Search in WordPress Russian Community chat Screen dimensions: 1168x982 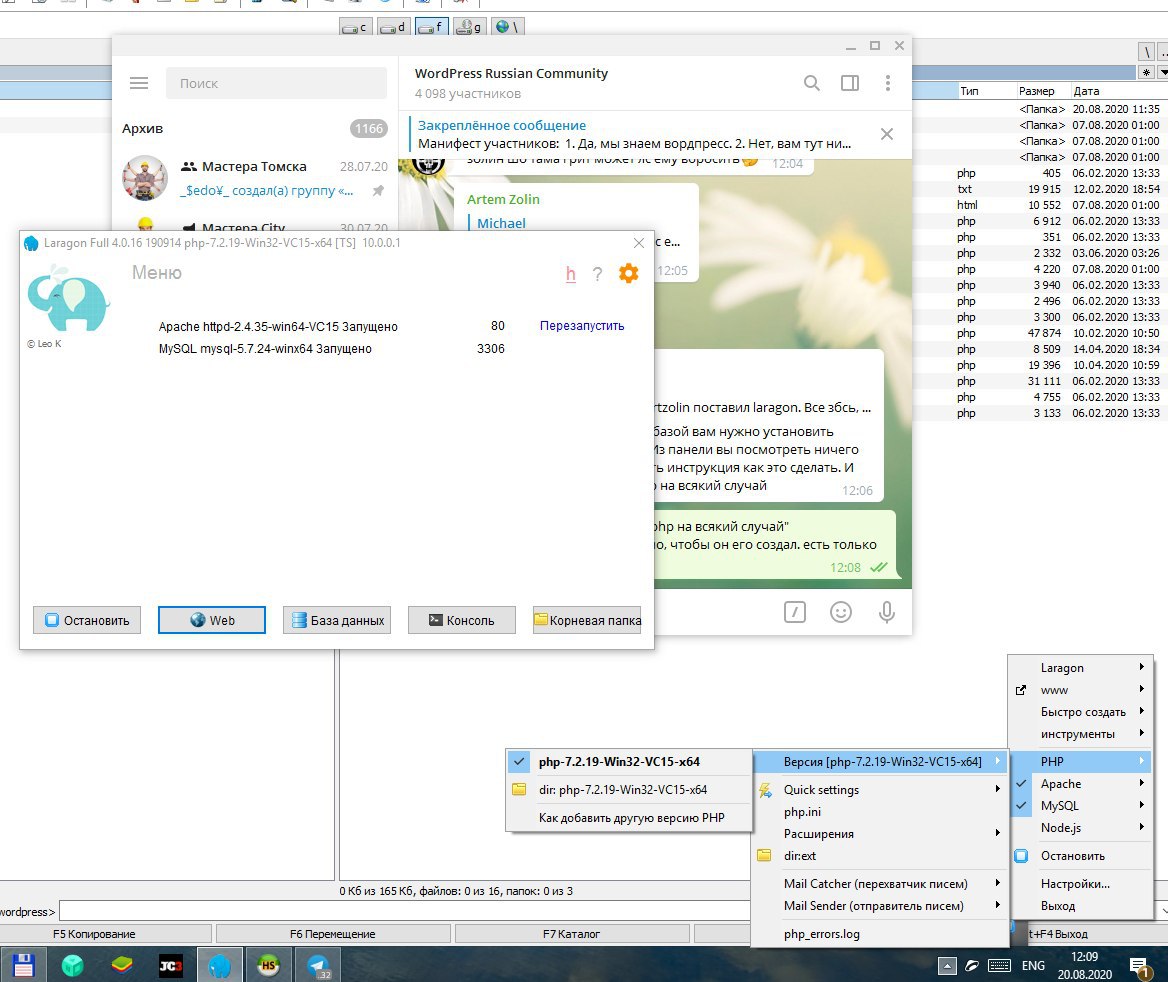click(812, 83)
